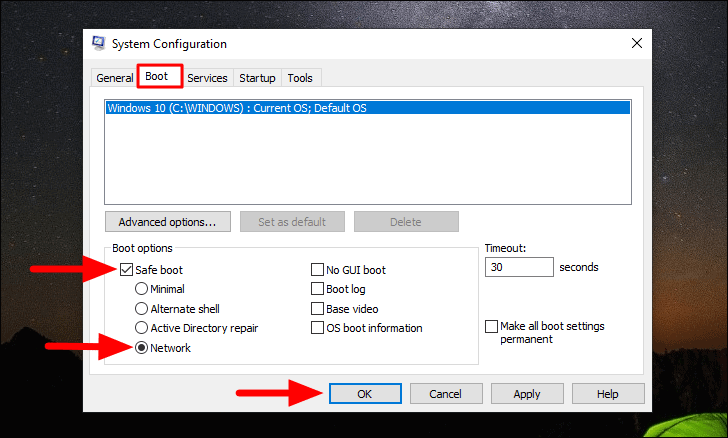Click the System Configuration title bar icon
This screenshot has height=438, width=728.
98,43
